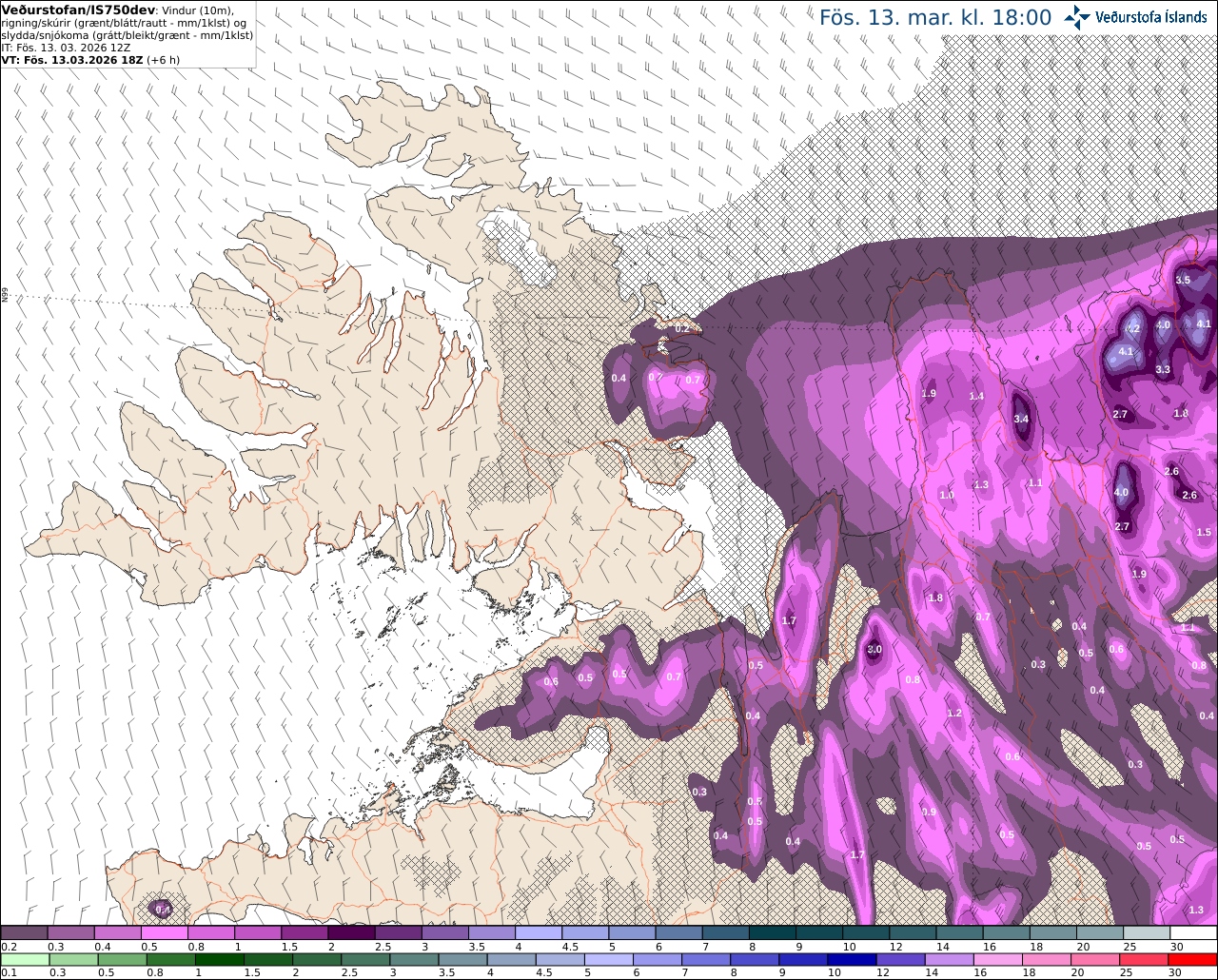Click the red 30 rainfall legend swatch
Image resolution: width=1218 pixels, height=980 pixels.
coord(1193,959)
